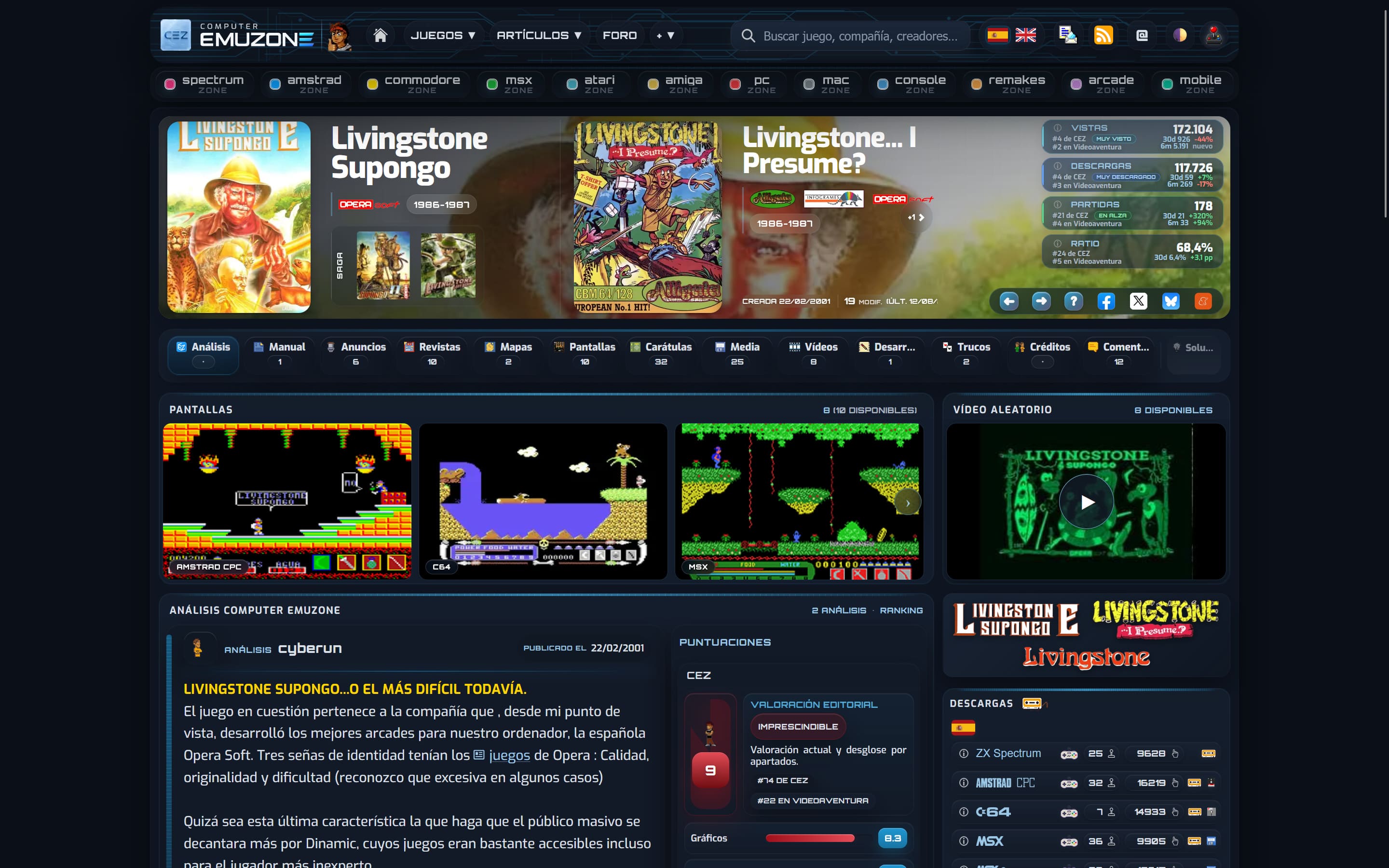The width and height of the screenshot is (1389, 868).
Task: Click the info icon beside the C64 download
Action: point(964,812)
